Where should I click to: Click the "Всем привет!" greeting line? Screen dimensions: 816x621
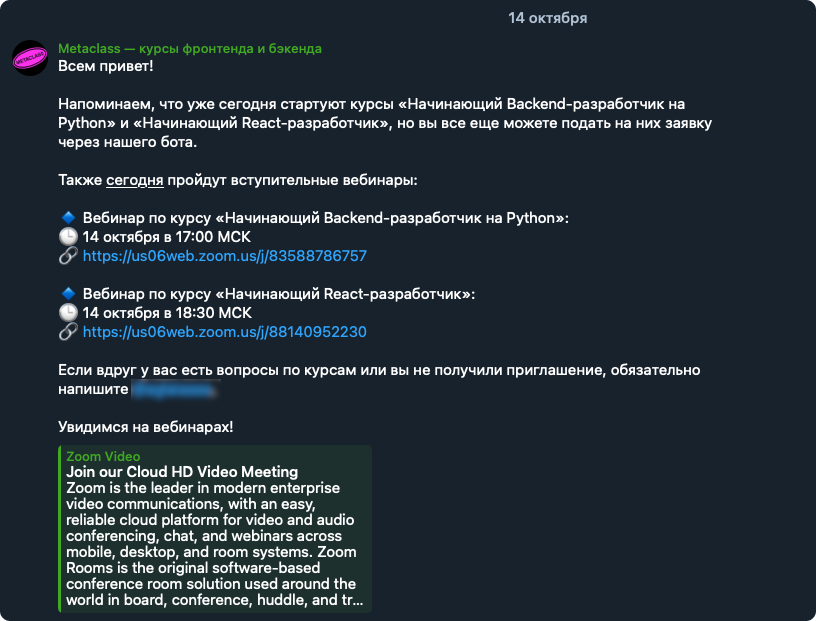coord(106,66)
